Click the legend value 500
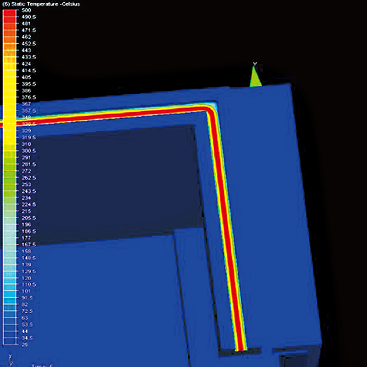The image size is (367, 367). coord(26,10)
